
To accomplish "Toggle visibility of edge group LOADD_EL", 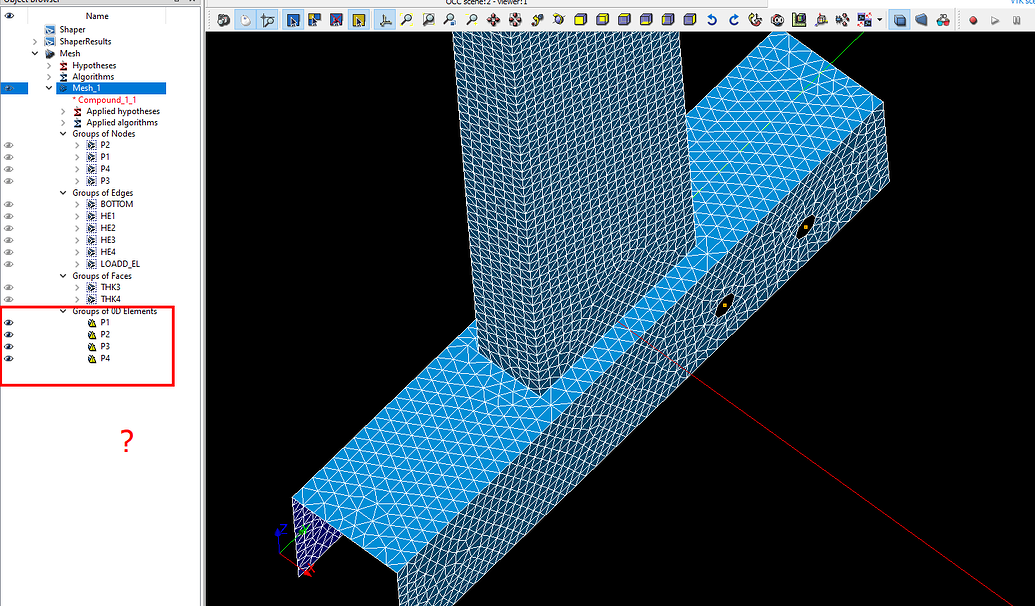I will [9, 264].
